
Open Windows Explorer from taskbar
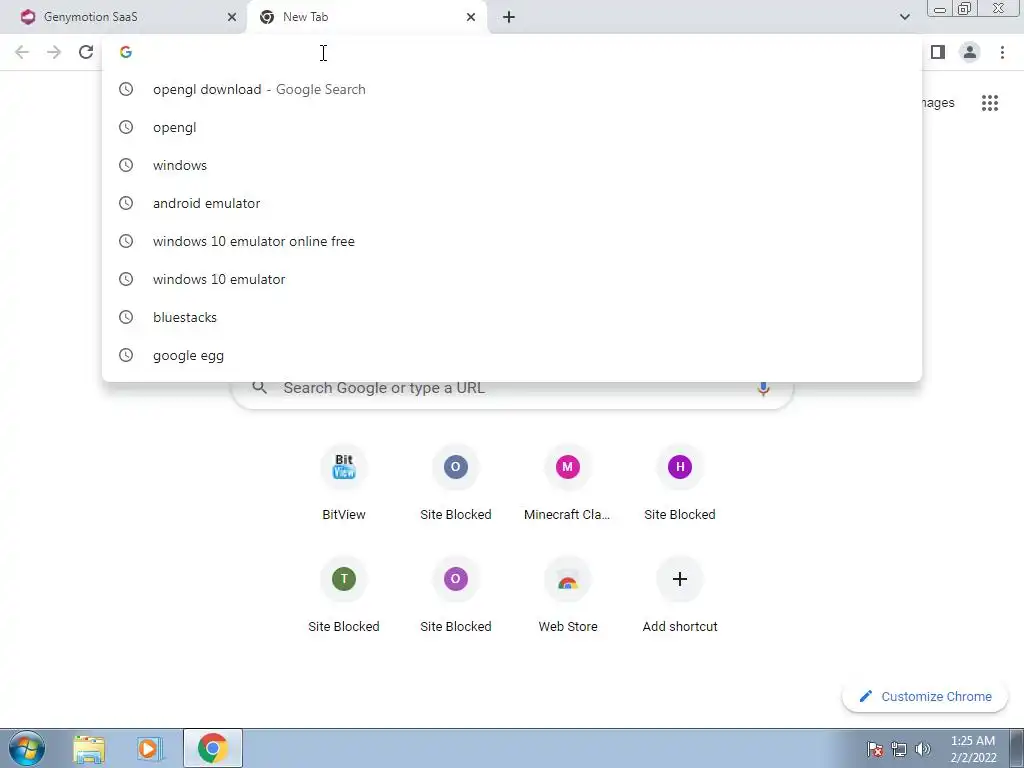coord(89,748)
